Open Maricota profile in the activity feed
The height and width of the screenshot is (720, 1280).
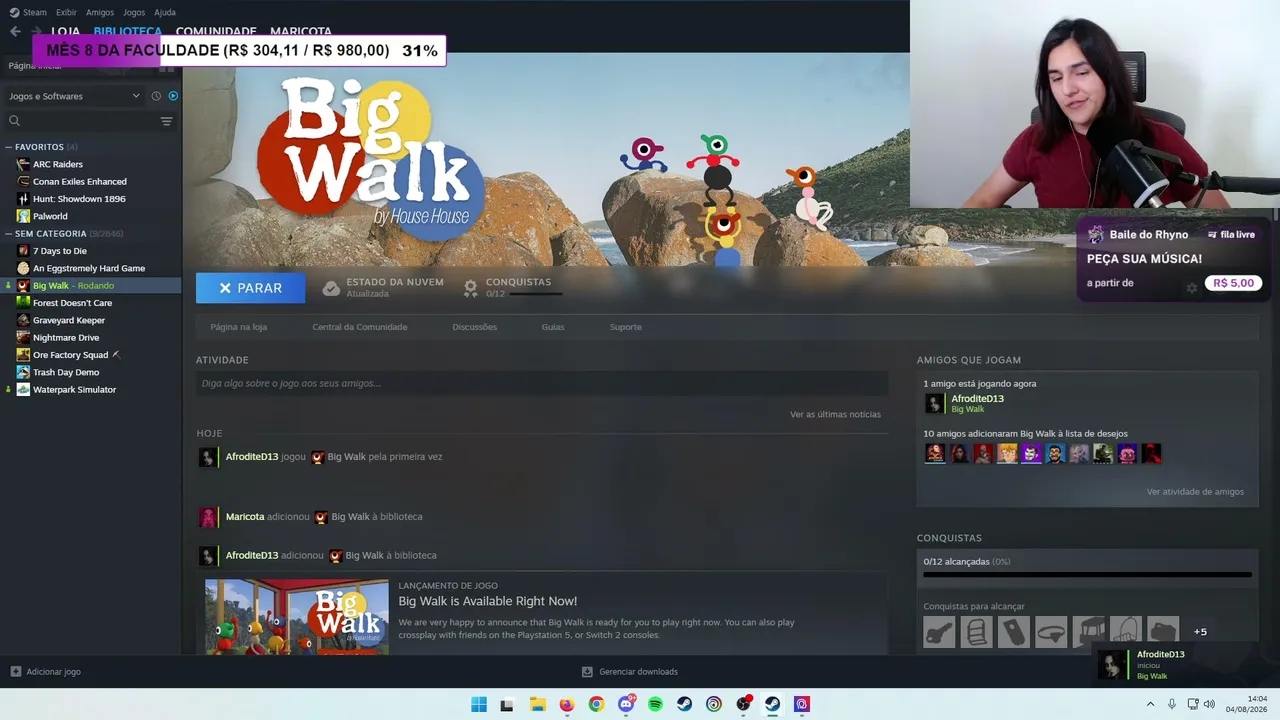click(245, 517)
